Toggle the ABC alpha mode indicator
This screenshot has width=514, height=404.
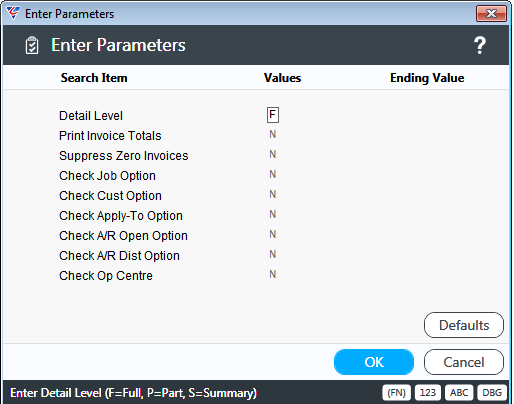(x=459, y=393)
